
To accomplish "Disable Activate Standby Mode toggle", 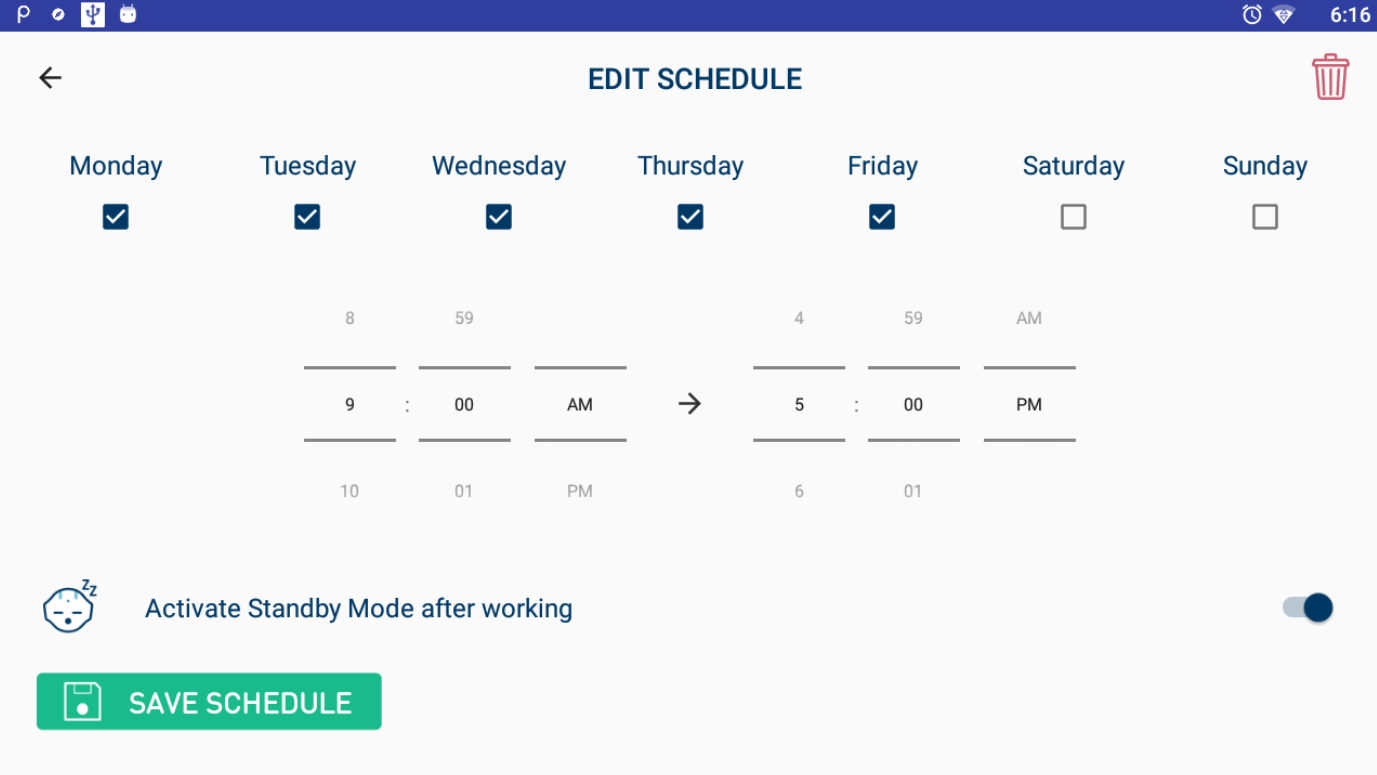I will [1308, 608].
